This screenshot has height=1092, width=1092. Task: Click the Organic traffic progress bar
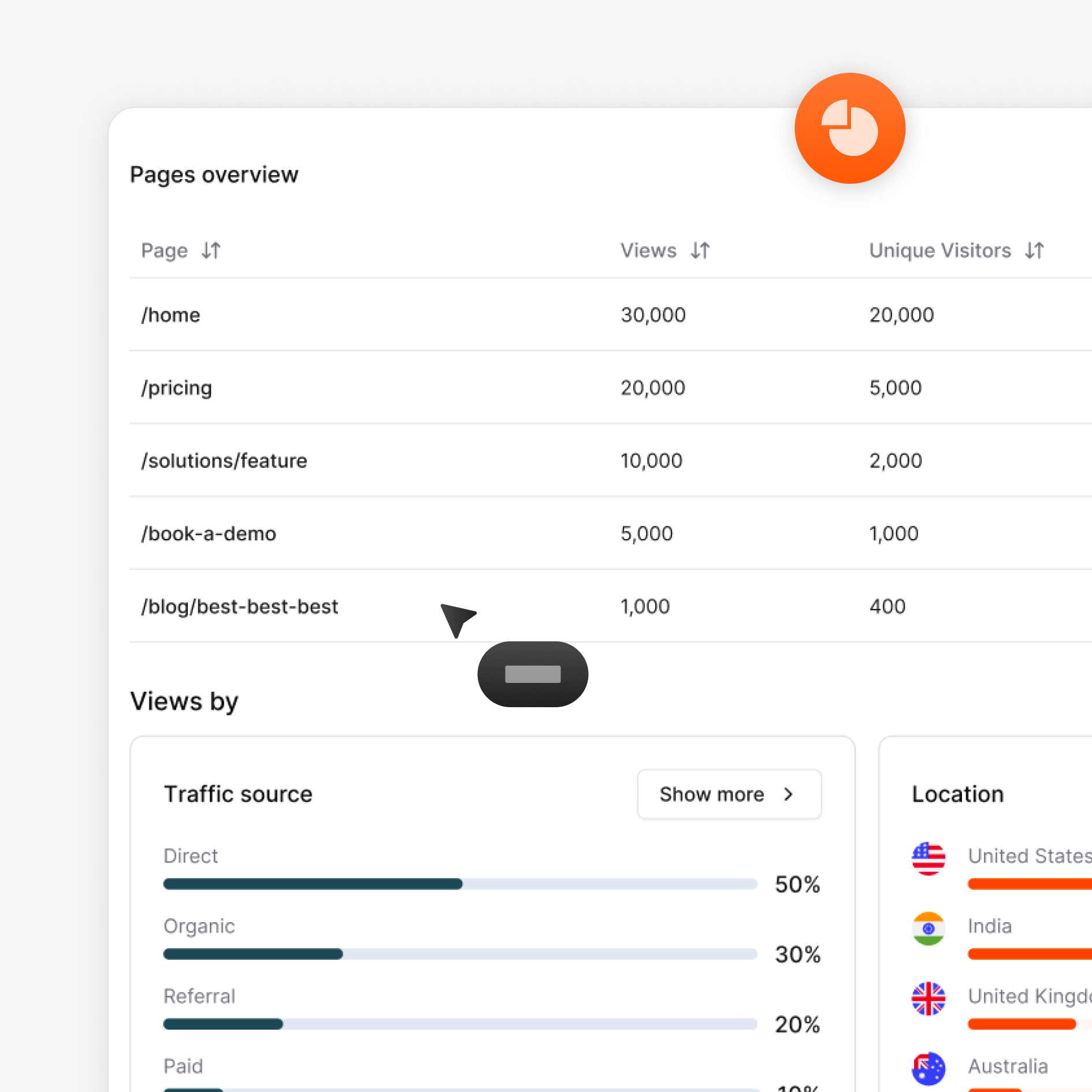(460, 954)
